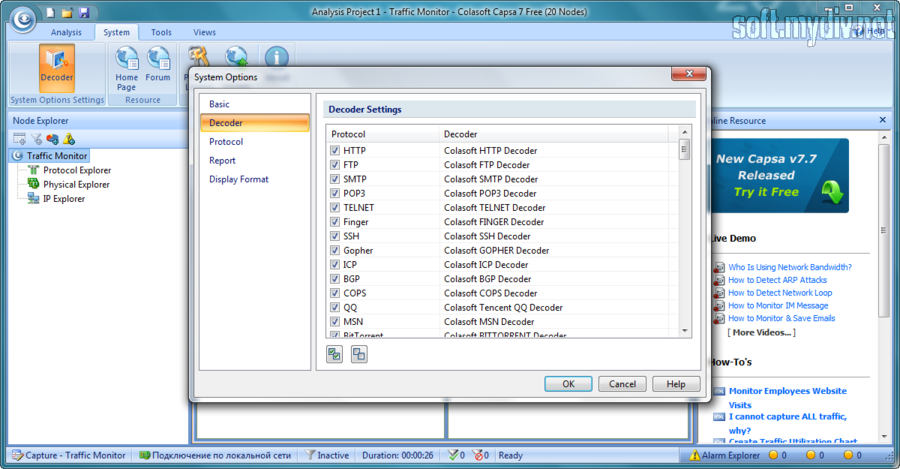Click the Help icon at top right of ribbon
This screenshot has height=469, width=900.
(x=859, y=32)
